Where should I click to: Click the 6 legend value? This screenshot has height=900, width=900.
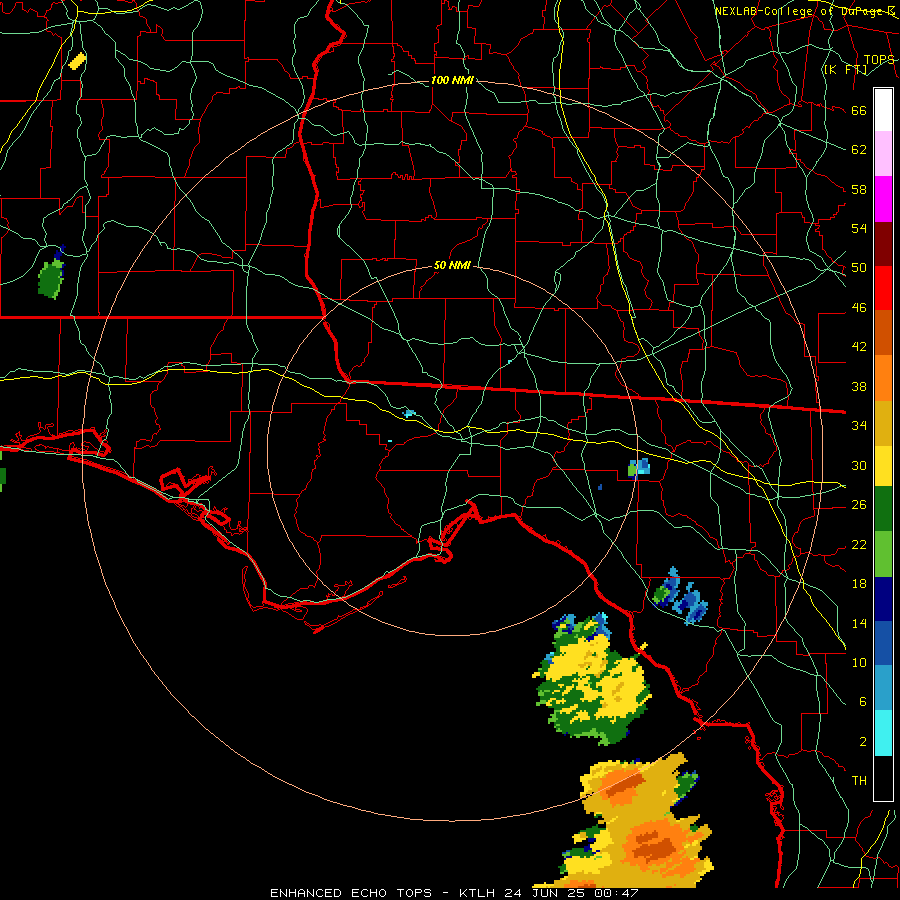tap(862, 701)
